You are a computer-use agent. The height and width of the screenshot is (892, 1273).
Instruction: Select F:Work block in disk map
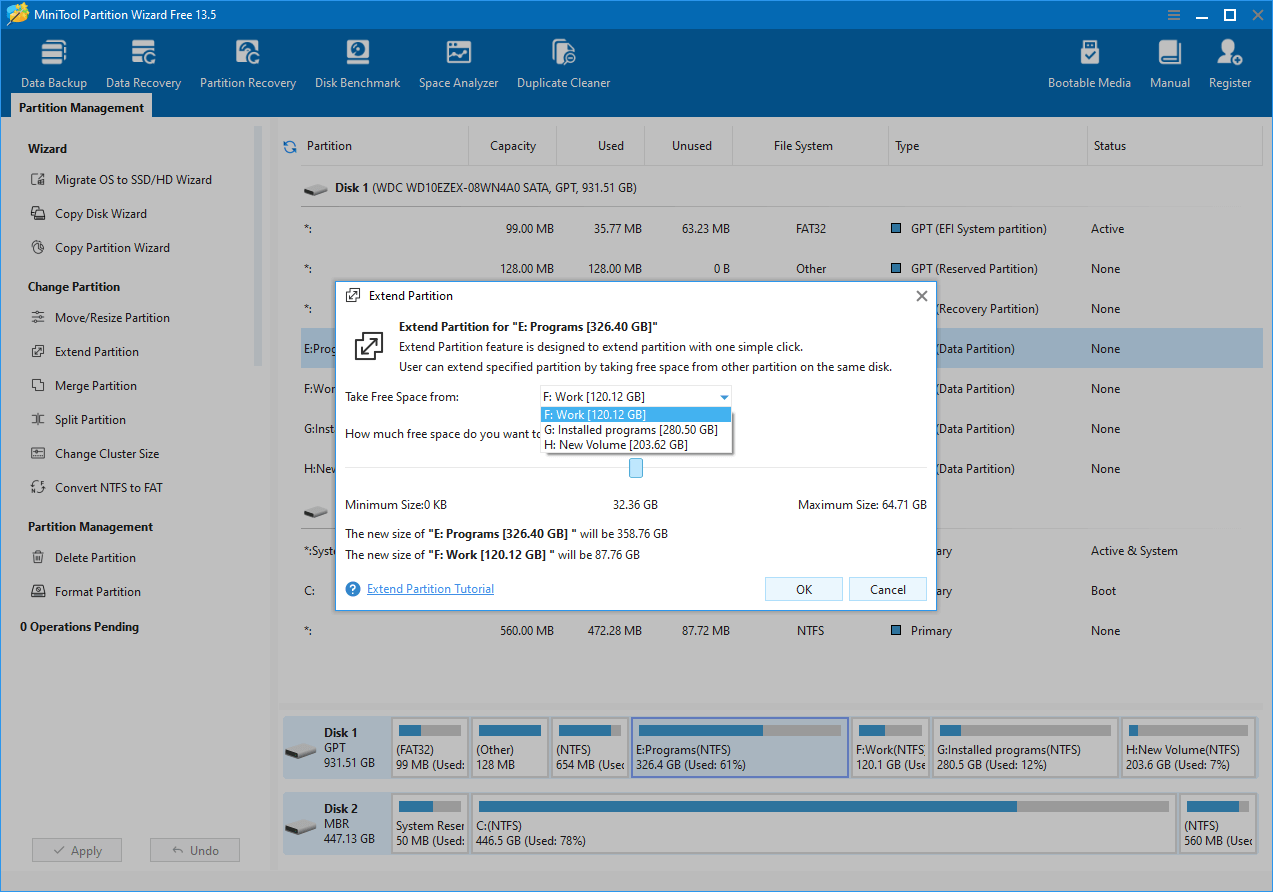point(890,747)
